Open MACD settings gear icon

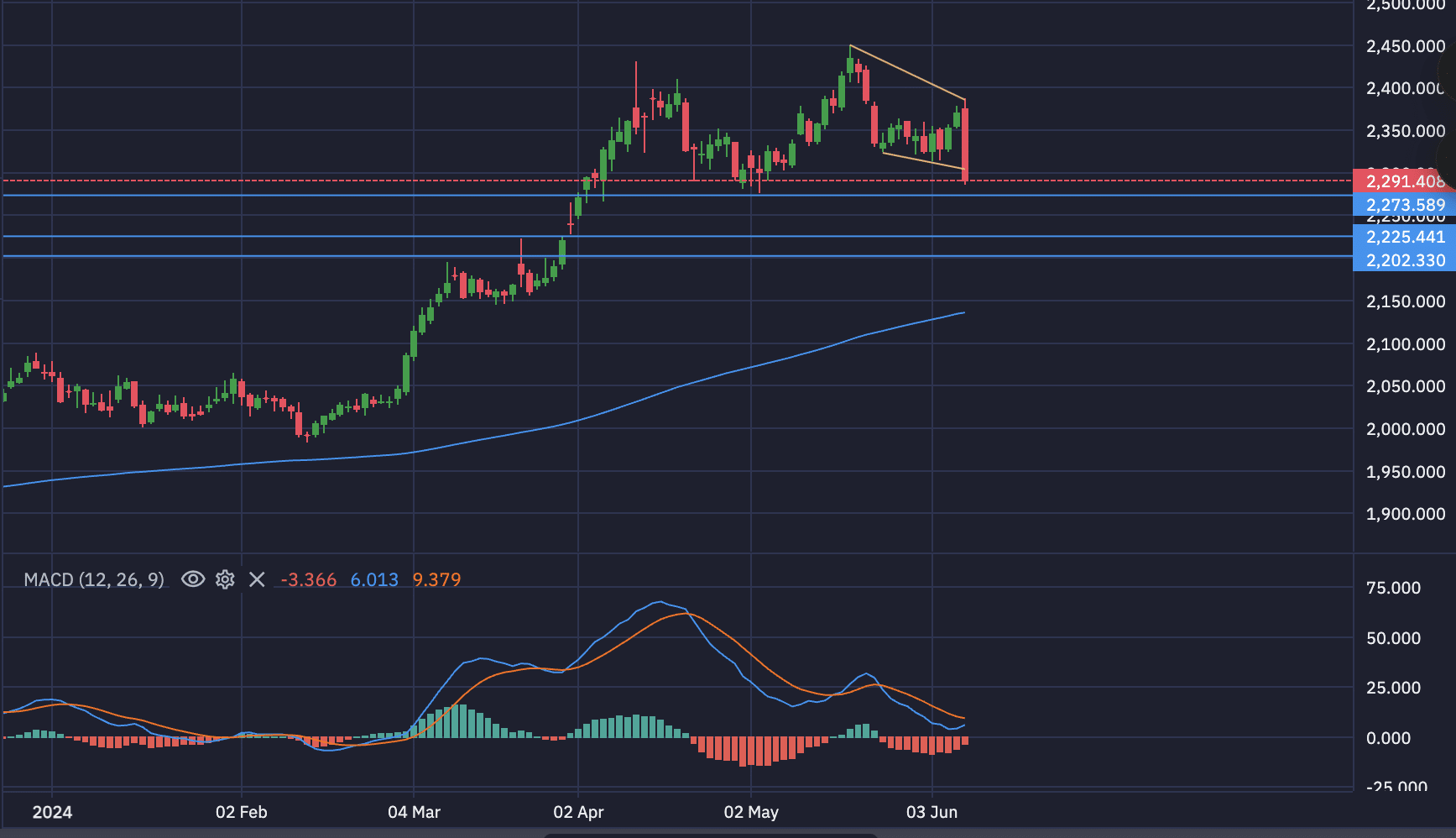click(x=225, y=579)
